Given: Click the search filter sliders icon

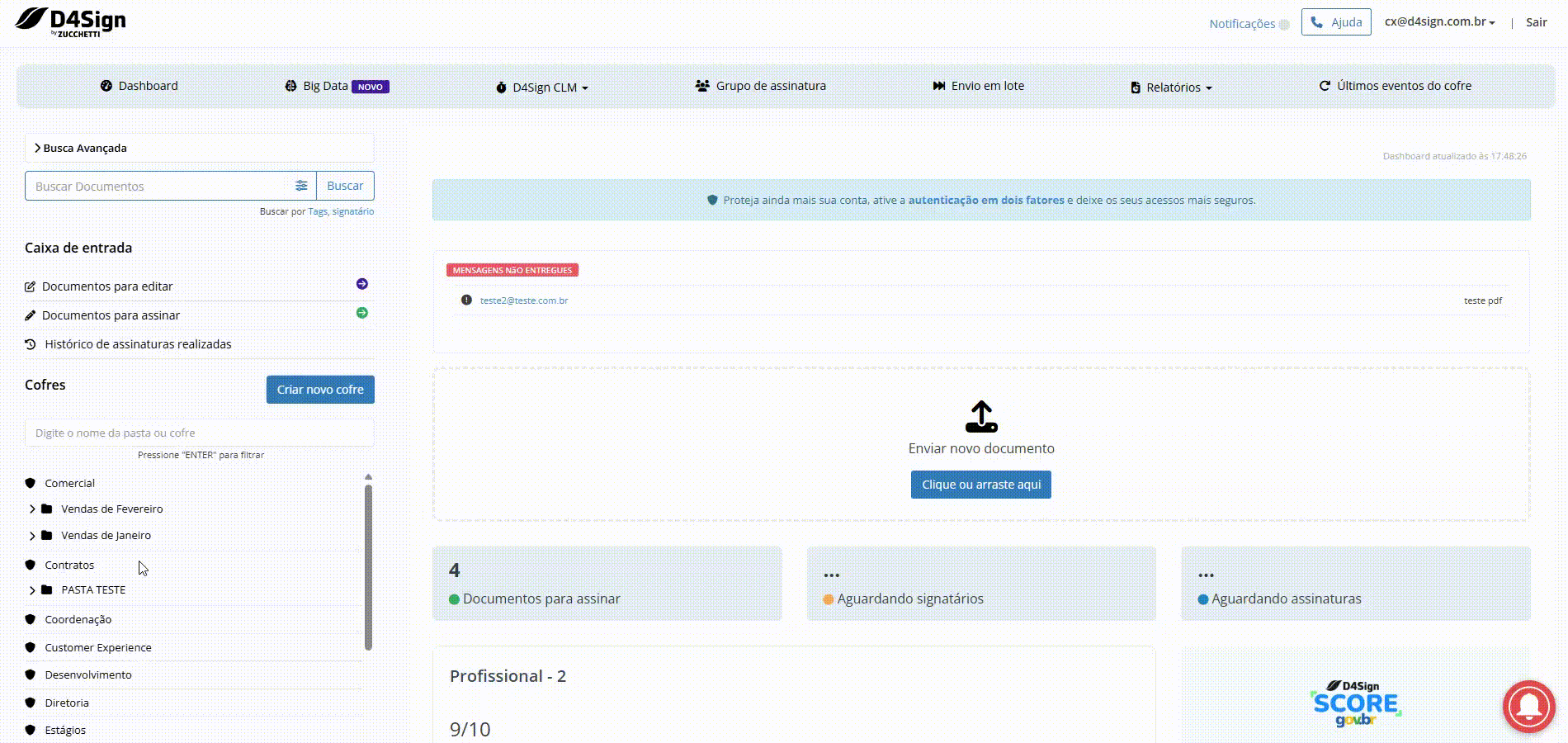Looking at the screenshot, I should pyautogui.click(x=301, y=186).
